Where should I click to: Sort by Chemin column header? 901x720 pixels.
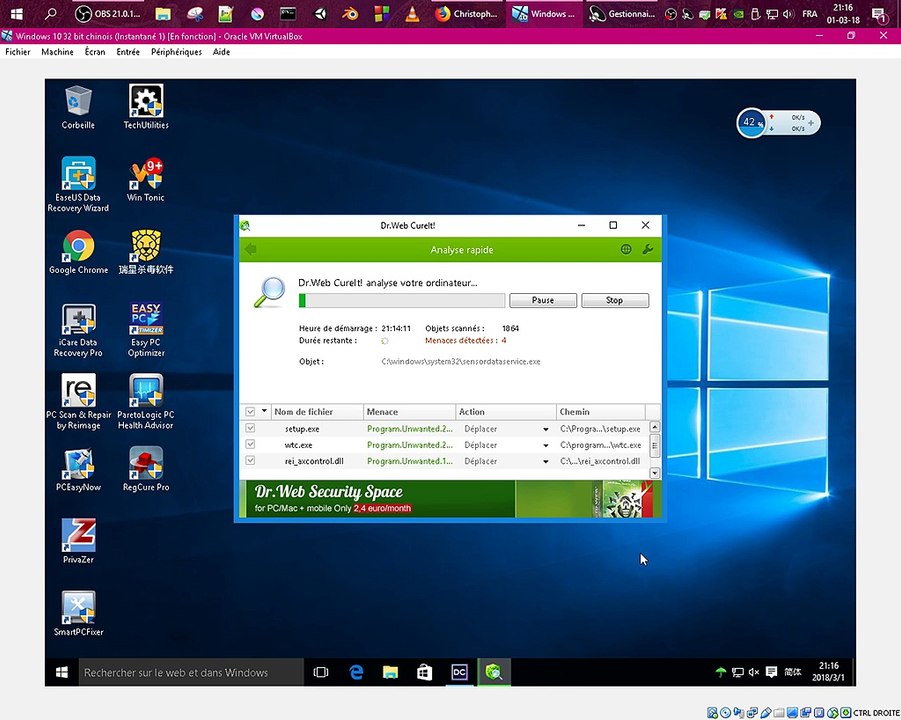pos(600,411)
